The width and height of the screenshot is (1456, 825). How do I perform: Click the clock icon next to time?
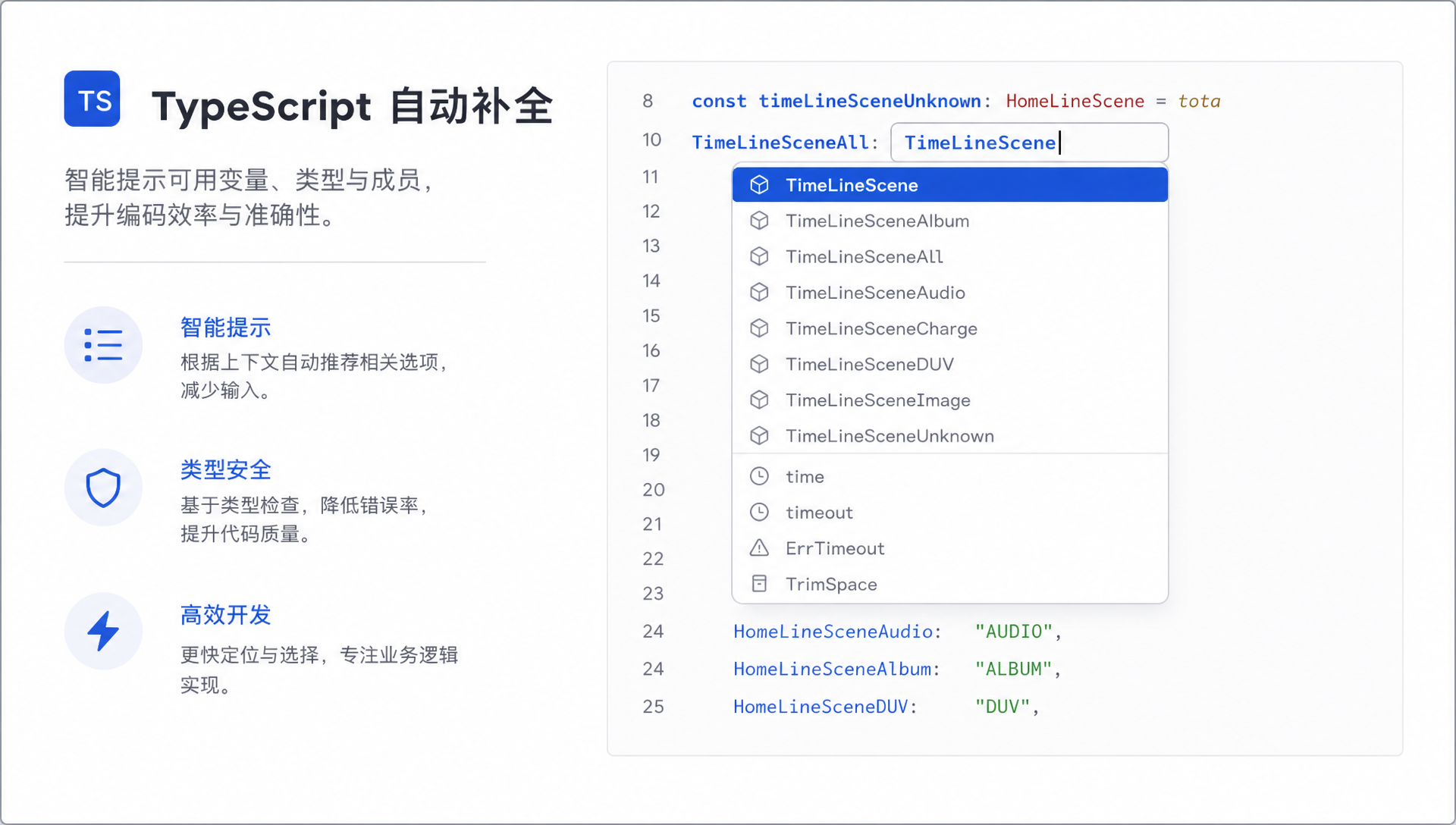pyautogui.click(x=759, y=476)
